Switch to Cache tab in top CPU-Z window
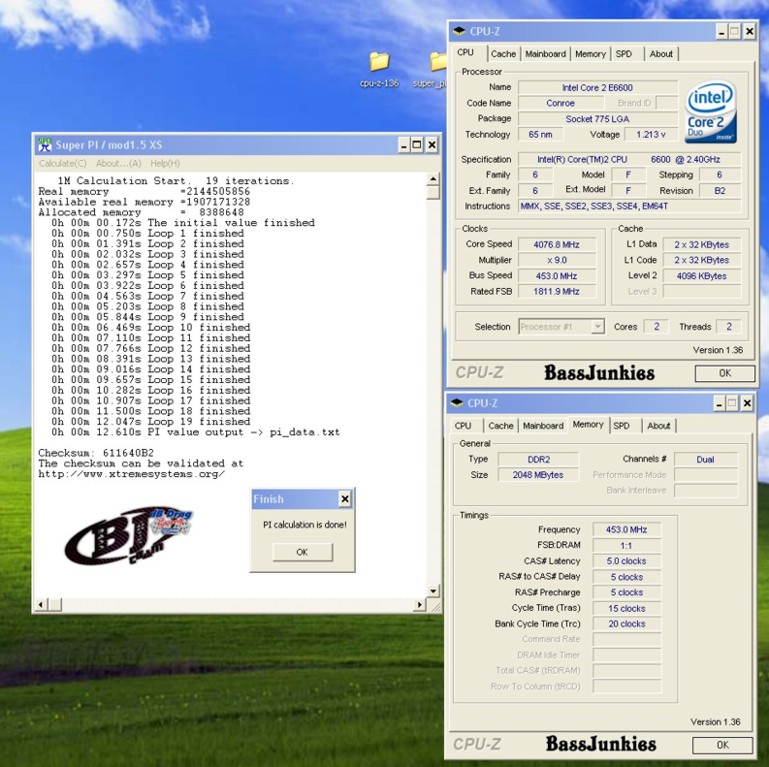Image resolution: width=769 pixels, height=767 pixels. [504, 54]
